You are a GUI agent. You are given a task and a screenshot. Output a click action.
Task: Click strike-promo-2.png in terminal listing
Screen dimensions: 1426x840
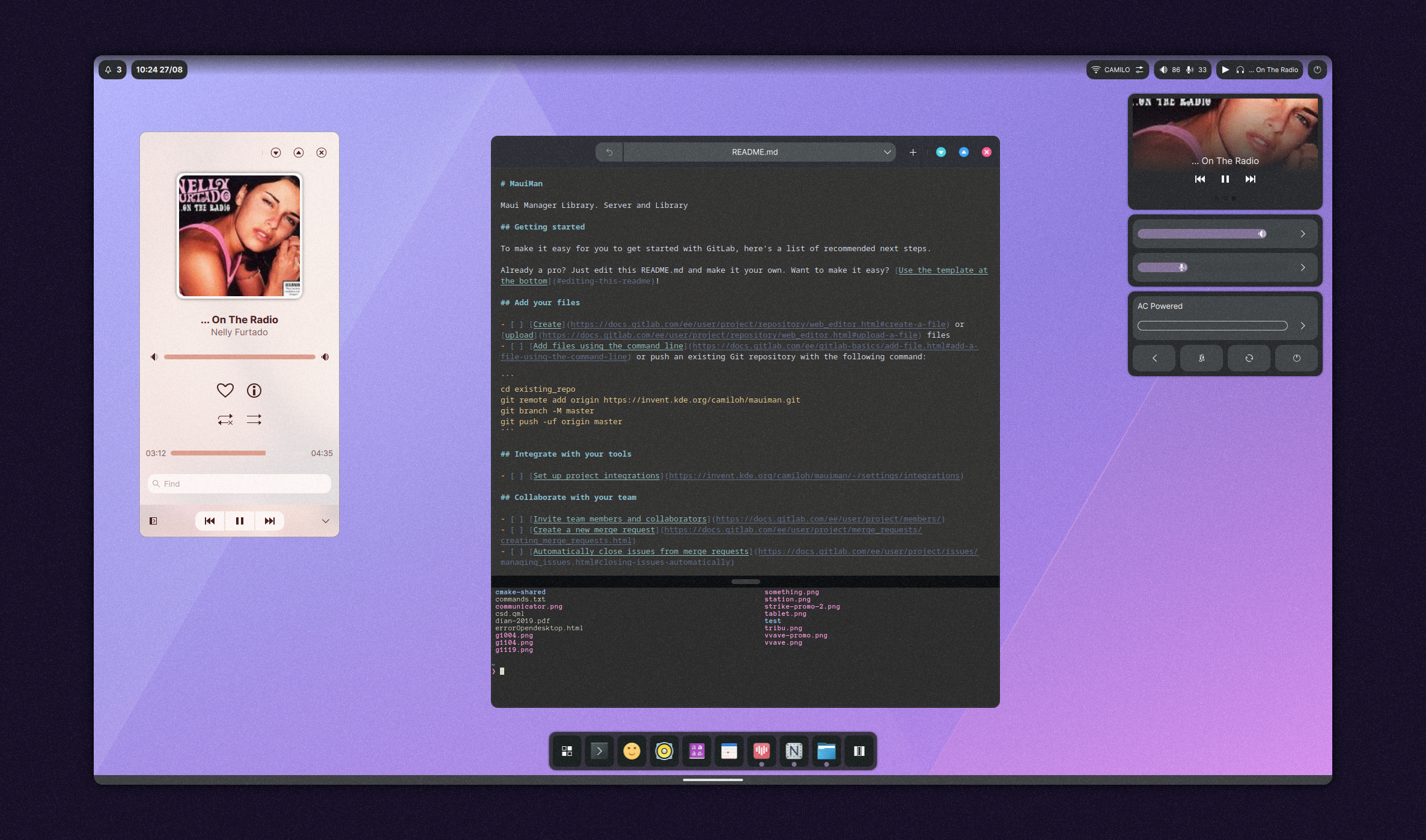(x=802, y=606)
